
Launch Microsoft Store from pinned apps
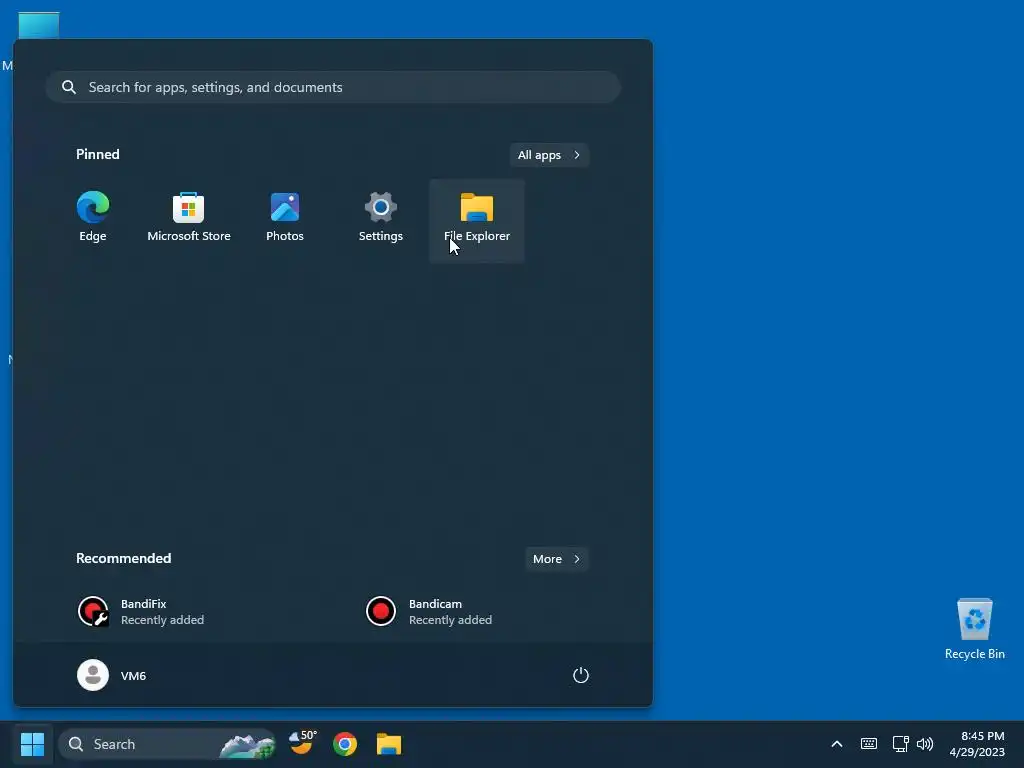189,218
